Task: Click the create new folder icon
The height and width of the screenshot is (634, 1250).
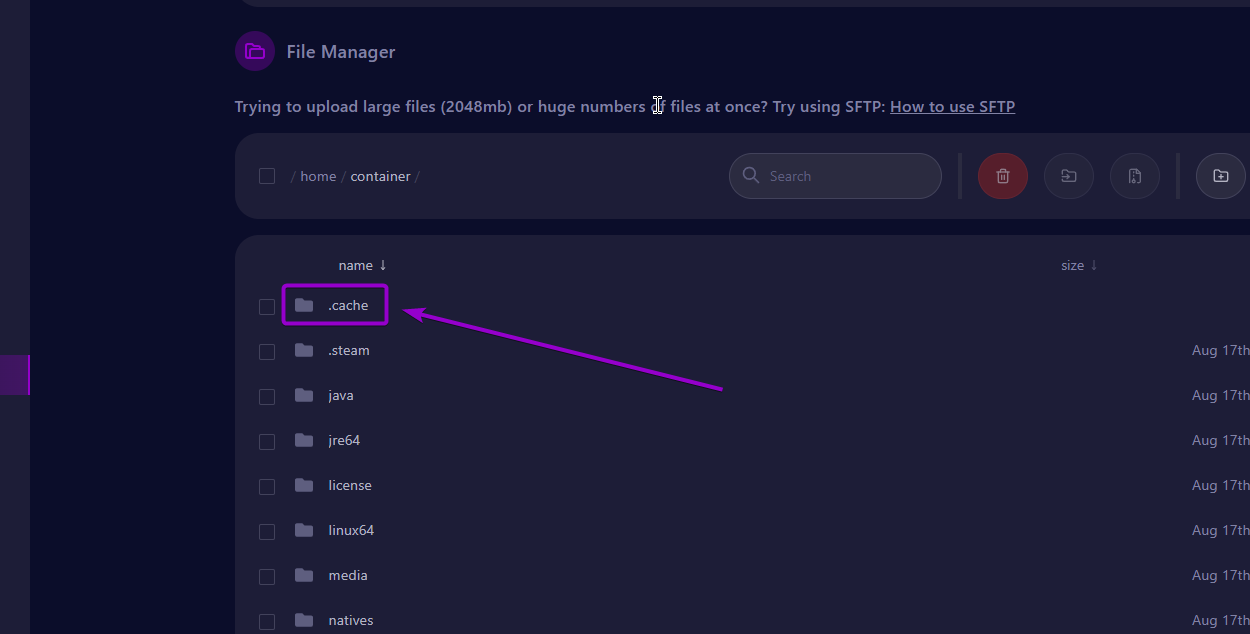Action: 1221,176
